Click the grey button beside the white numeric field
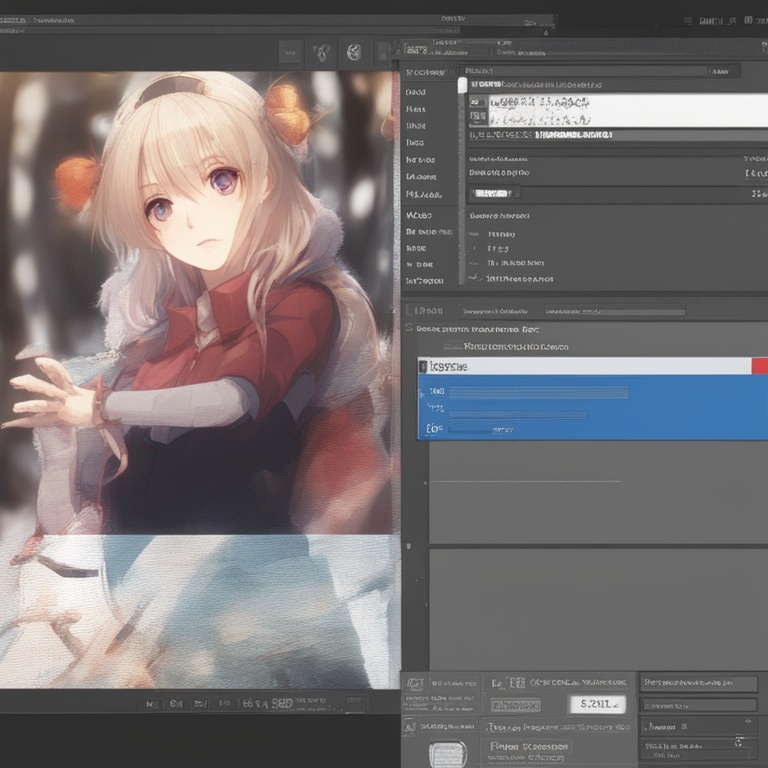 (516, 705)
